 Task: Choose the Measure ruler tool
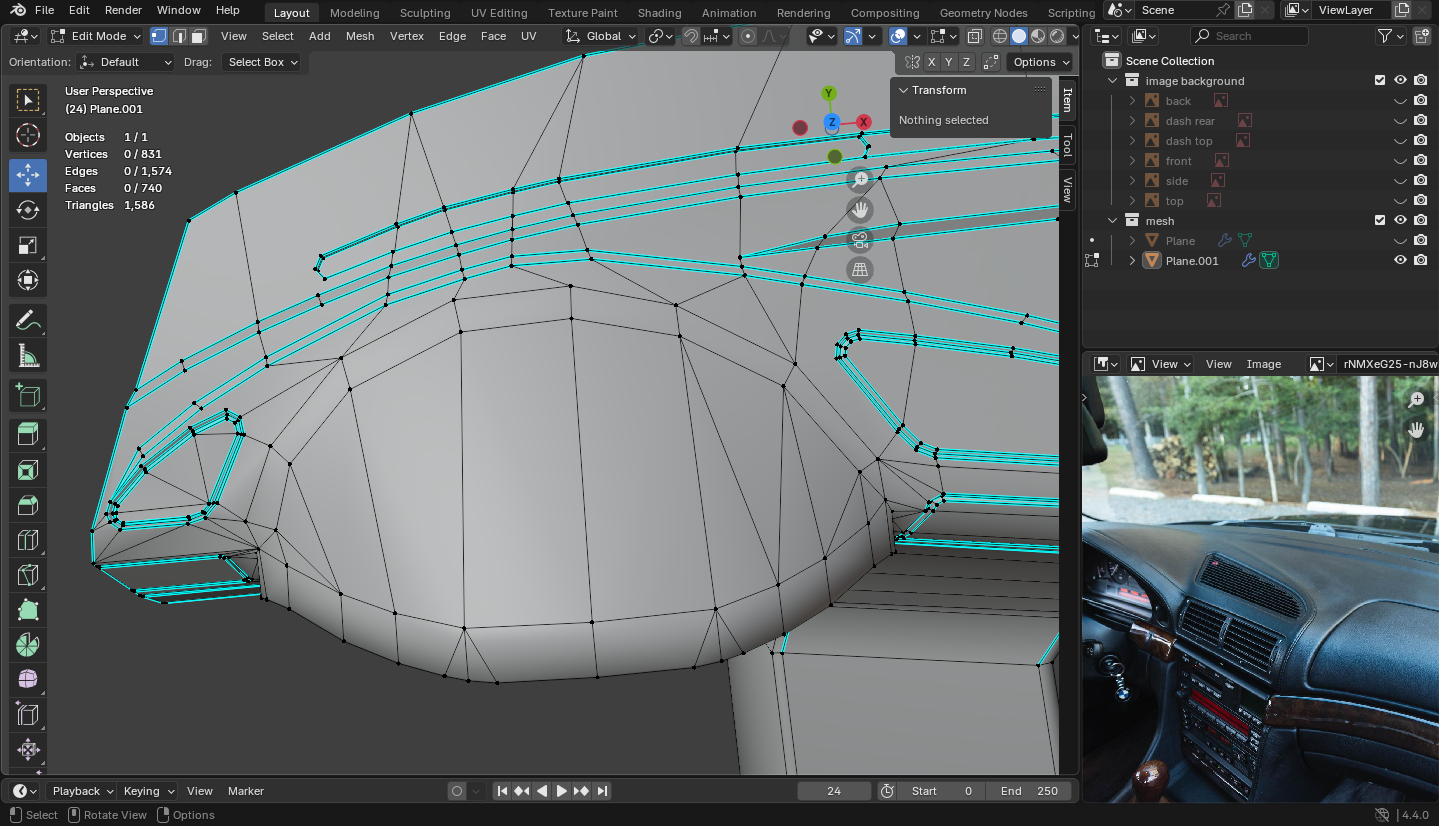coord(28,356)
